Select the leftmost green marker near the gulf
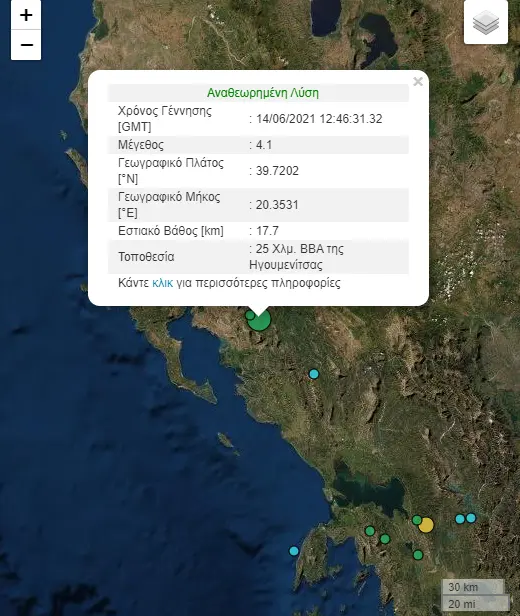Viewport: 520px width, 616px height. (x=370, y=531)
